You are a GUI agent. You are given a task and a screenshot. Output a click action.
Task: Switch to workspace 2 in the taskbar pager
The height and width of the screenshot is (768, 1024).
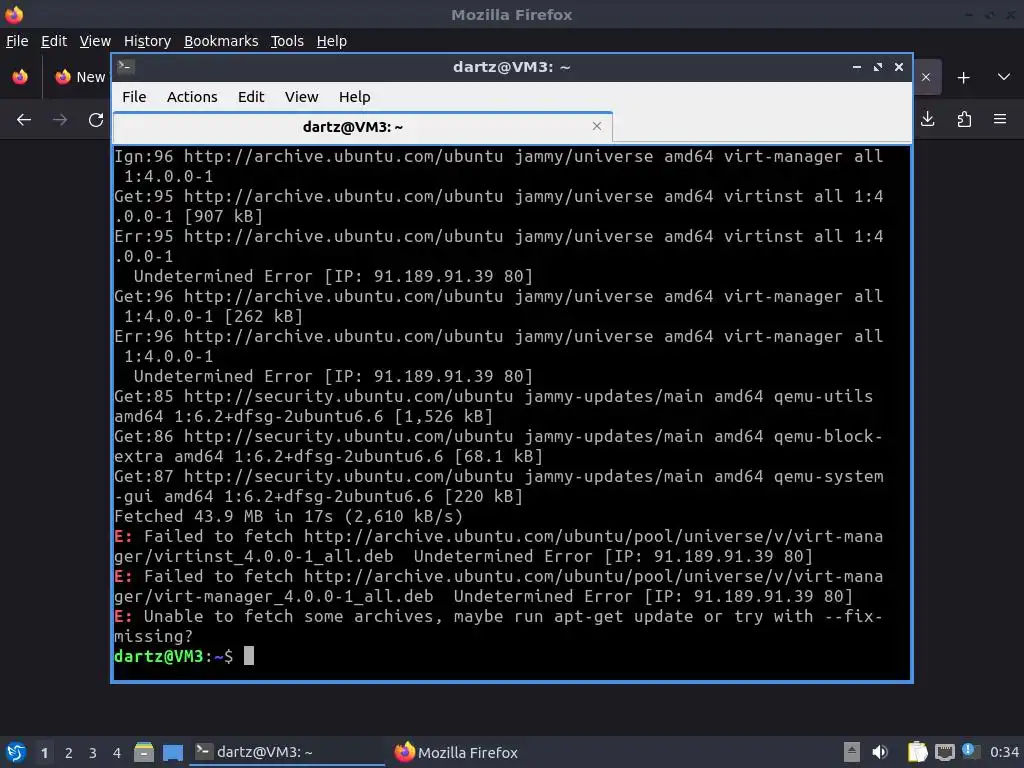click(69, 753)
